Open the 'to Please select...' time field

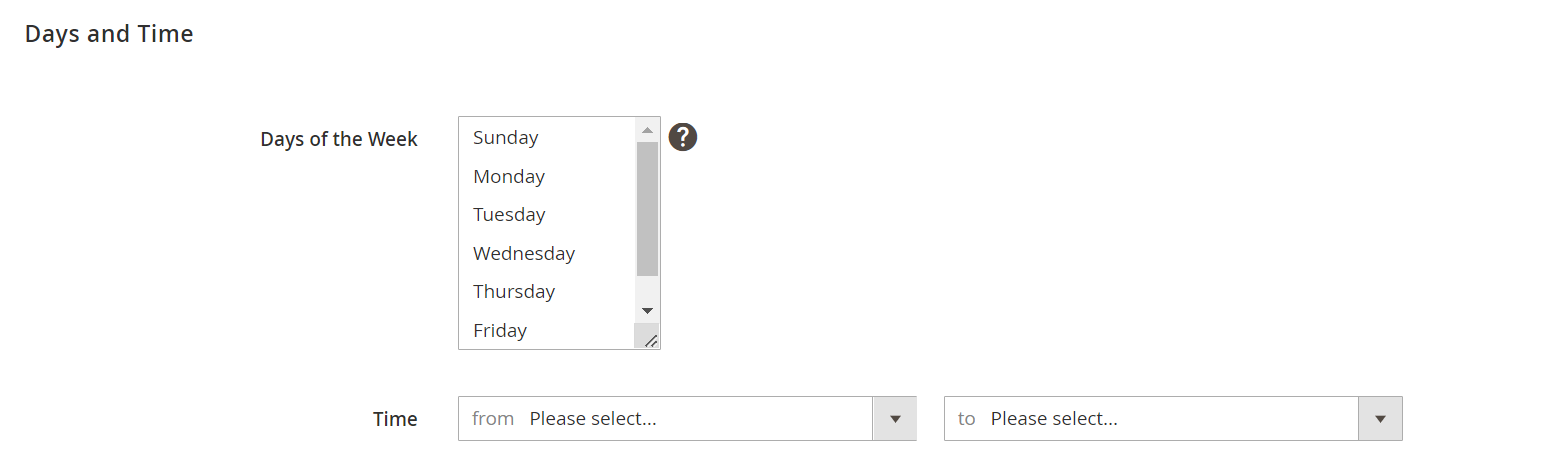point(1173,419)
